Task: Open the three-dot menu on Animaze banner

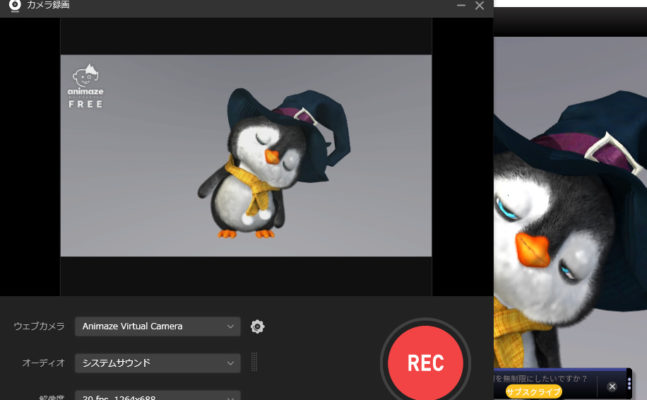Action: (x=629, y=383)
